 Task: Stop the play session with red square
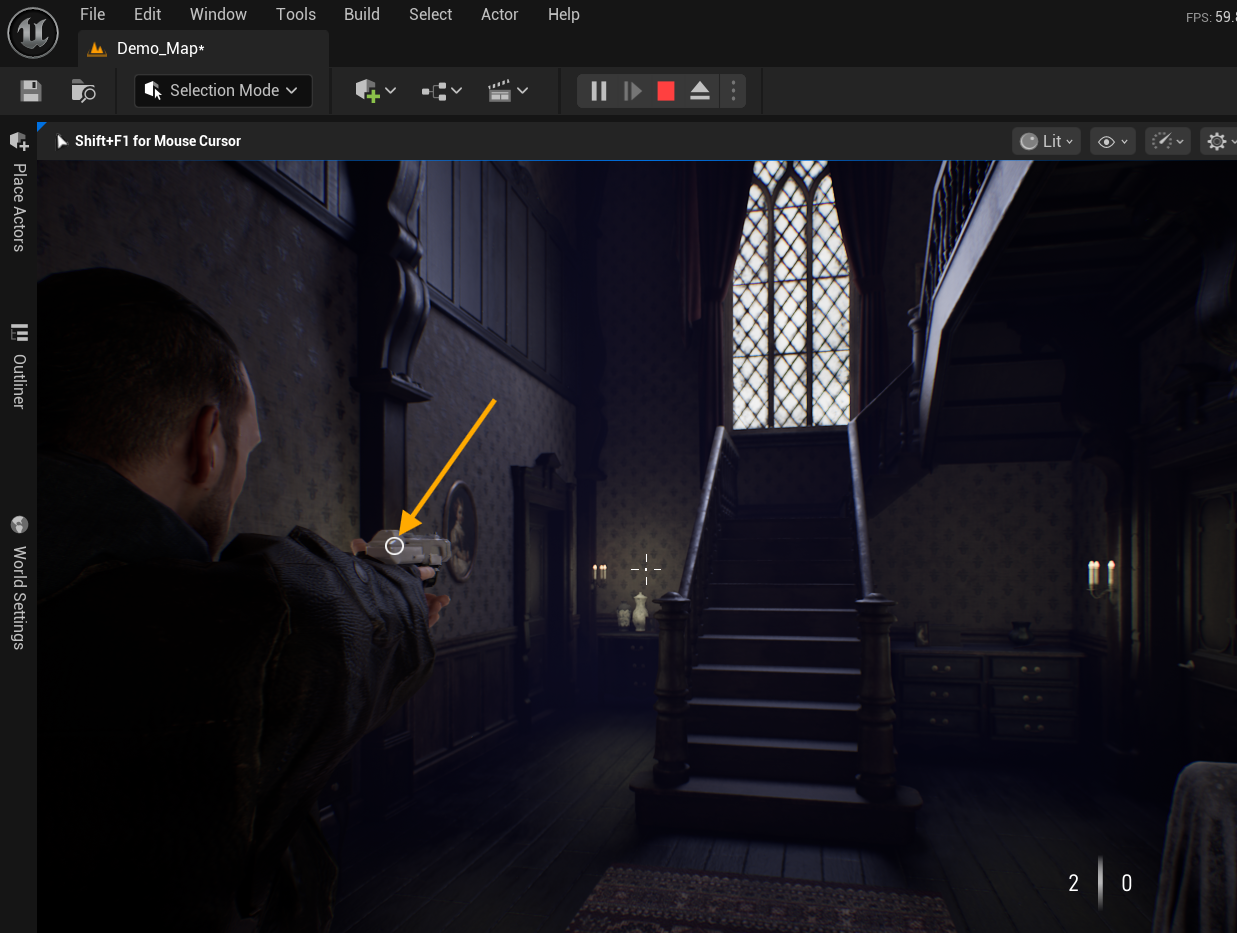pos(666,91)
